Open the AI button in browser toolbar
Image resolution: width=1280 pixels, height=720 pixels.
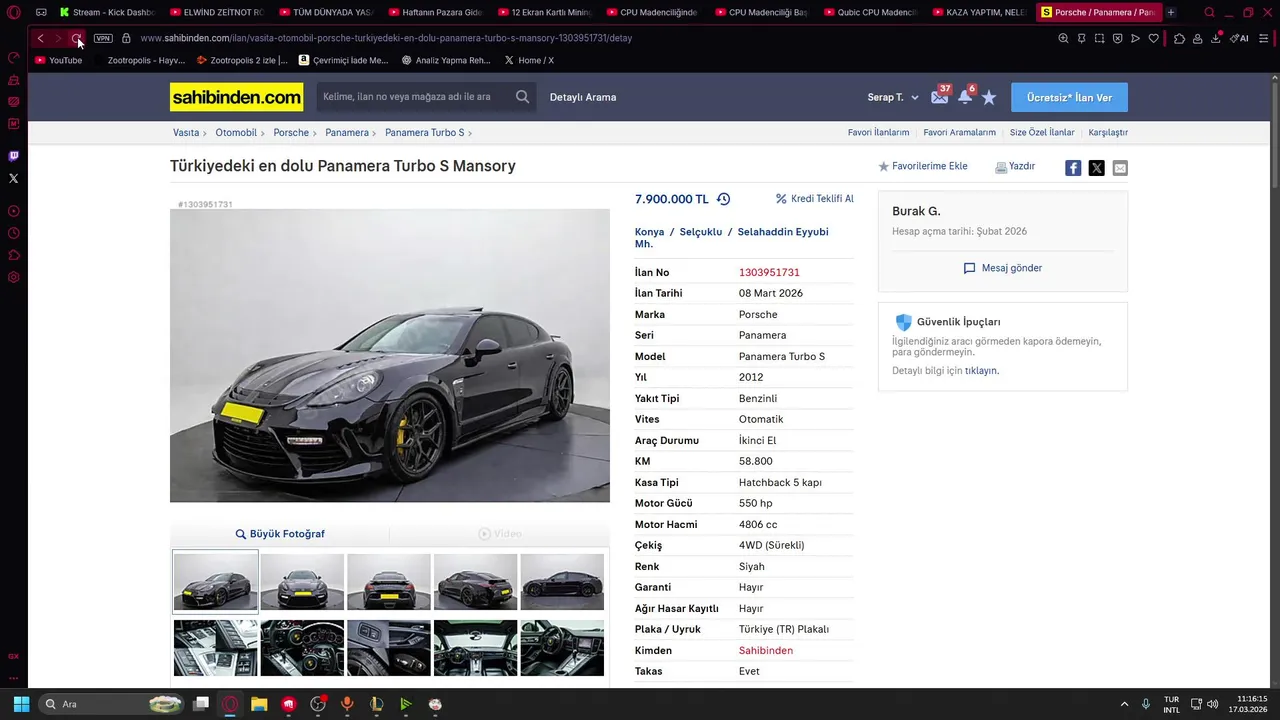(1239, 38)
